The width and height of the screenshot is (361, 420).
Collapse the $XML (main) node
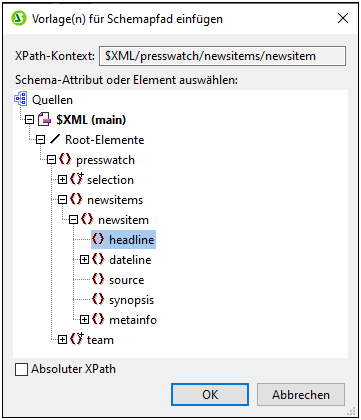coord(30,120)
